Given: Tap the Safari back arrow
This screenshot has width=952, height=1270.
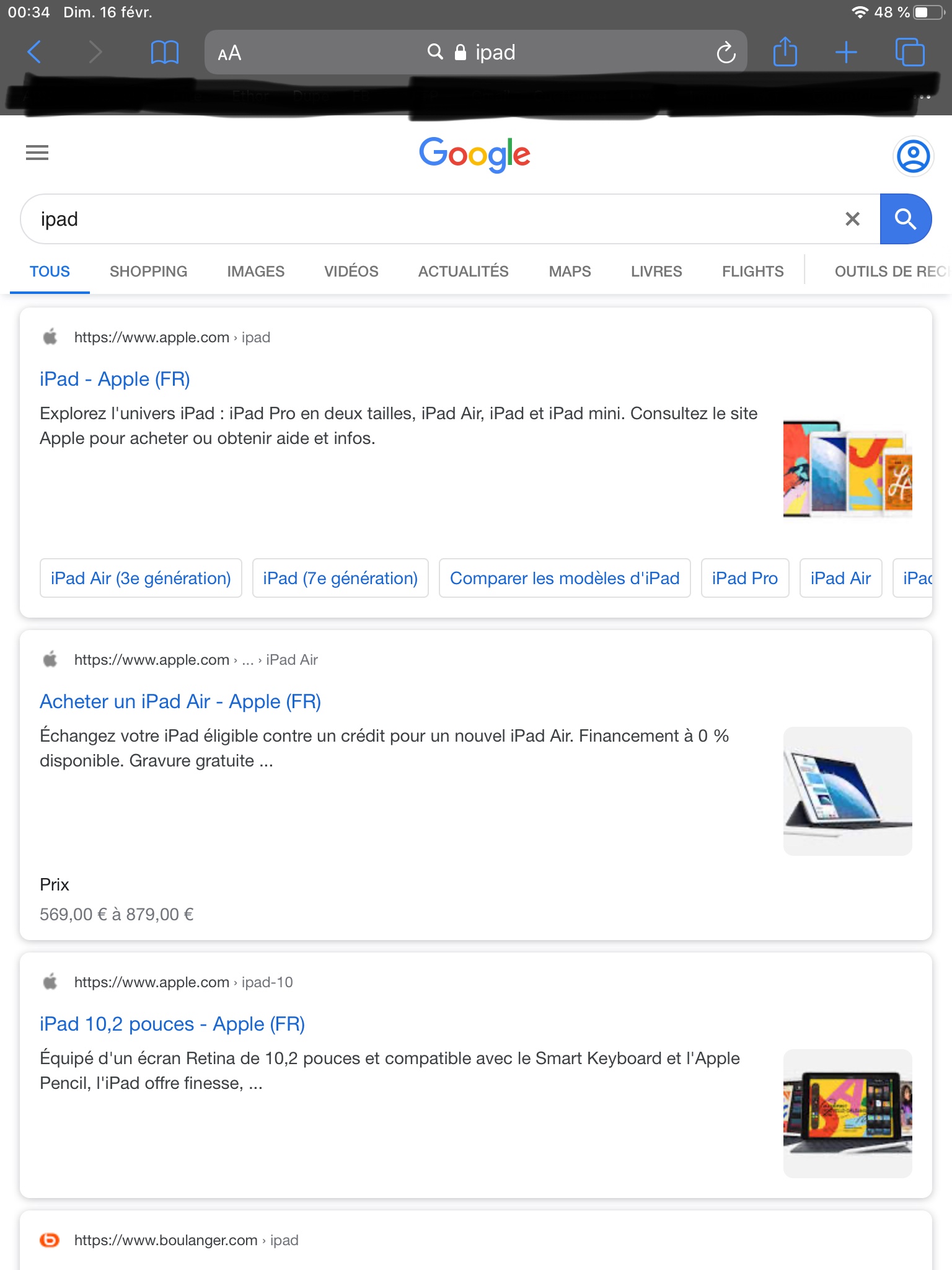Looking at the screenshot, I should point(35,52).
